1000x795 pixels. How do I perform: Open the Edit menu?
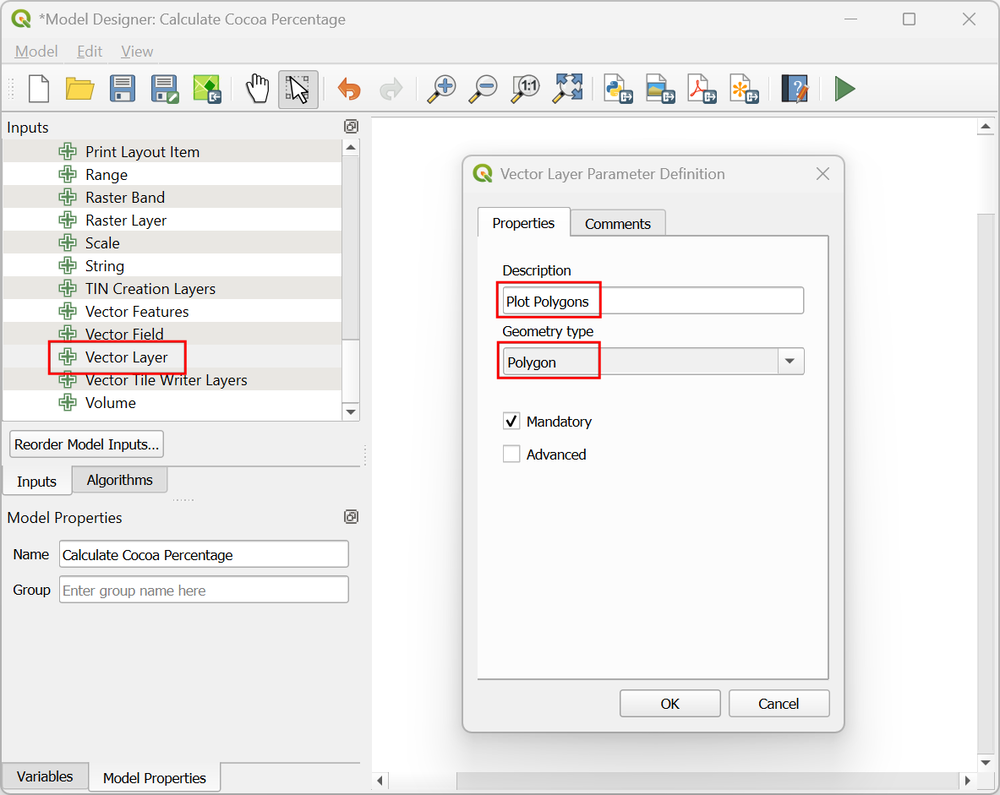(89, 51)
